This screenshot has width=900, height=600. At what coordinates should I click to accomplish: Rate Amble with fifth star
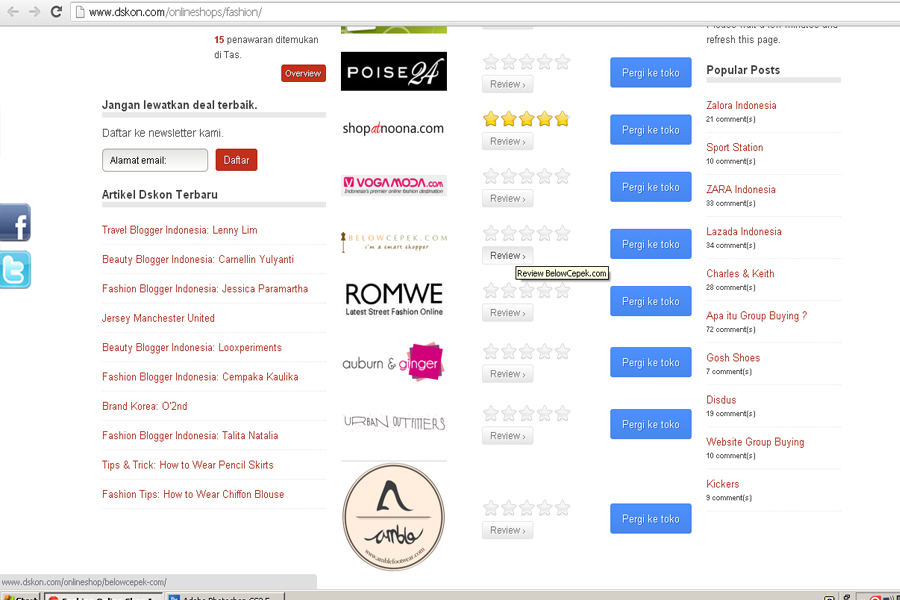pos(562,508)
